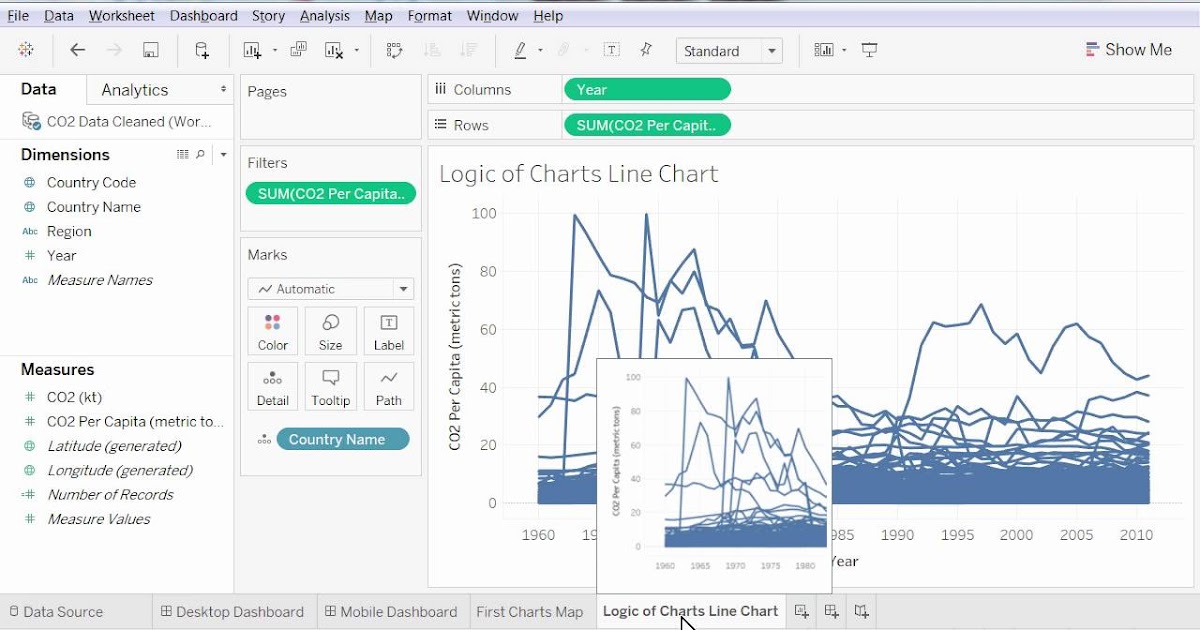Open the Analysis menu
1200x630 pixels.
325,15
